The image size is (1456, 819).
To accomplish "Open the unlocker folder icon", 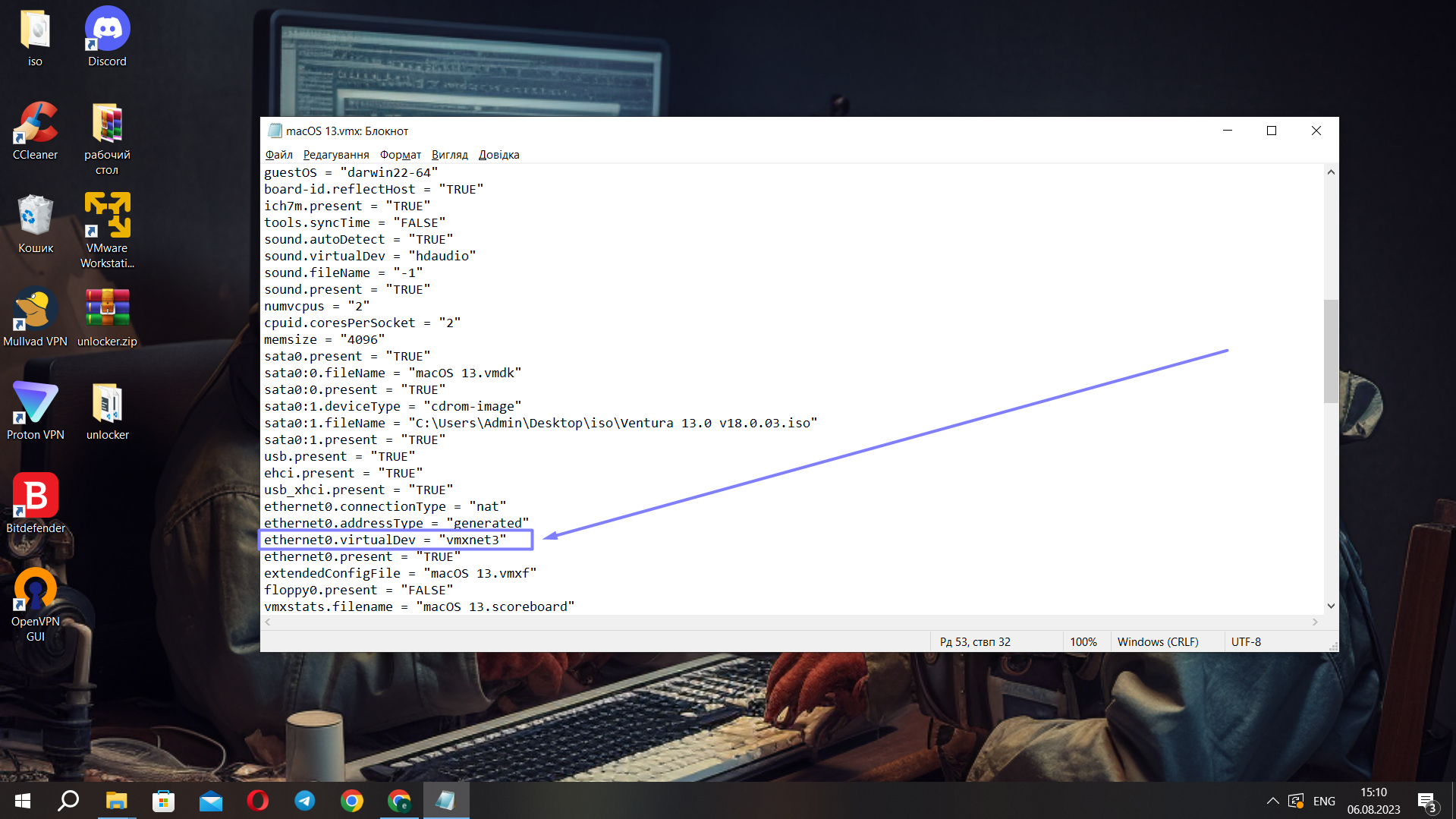I will pos(107,411).
